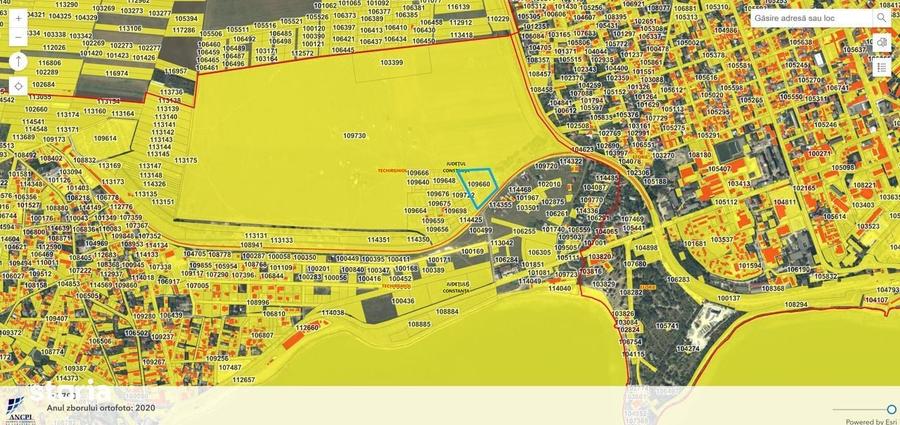This screenshot has width=900, height=425.
Task: Zoom in with the plus button
Action: [18, 18]
